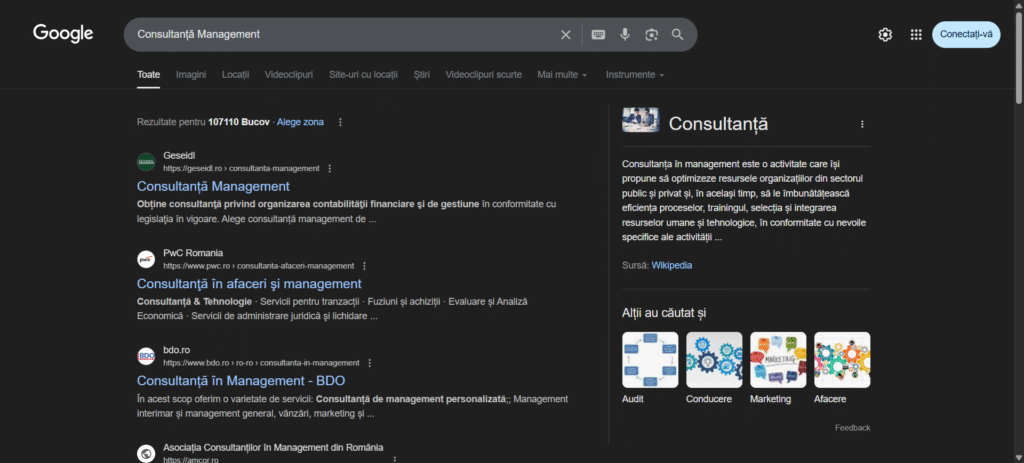The image size is (1024, 463).
Task: Switch to Imagini tab
Action: point(191,74)
